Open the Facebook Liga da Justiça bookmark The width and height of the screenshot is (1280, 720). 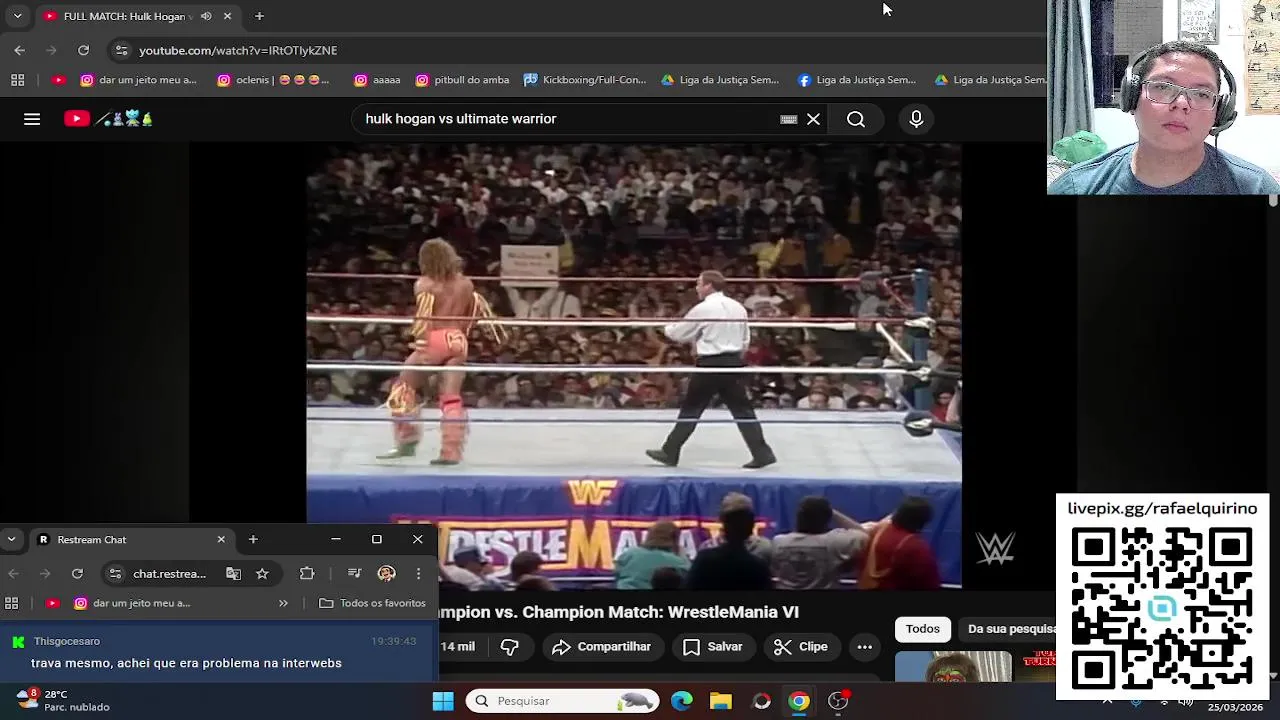(x=857, y=80)
